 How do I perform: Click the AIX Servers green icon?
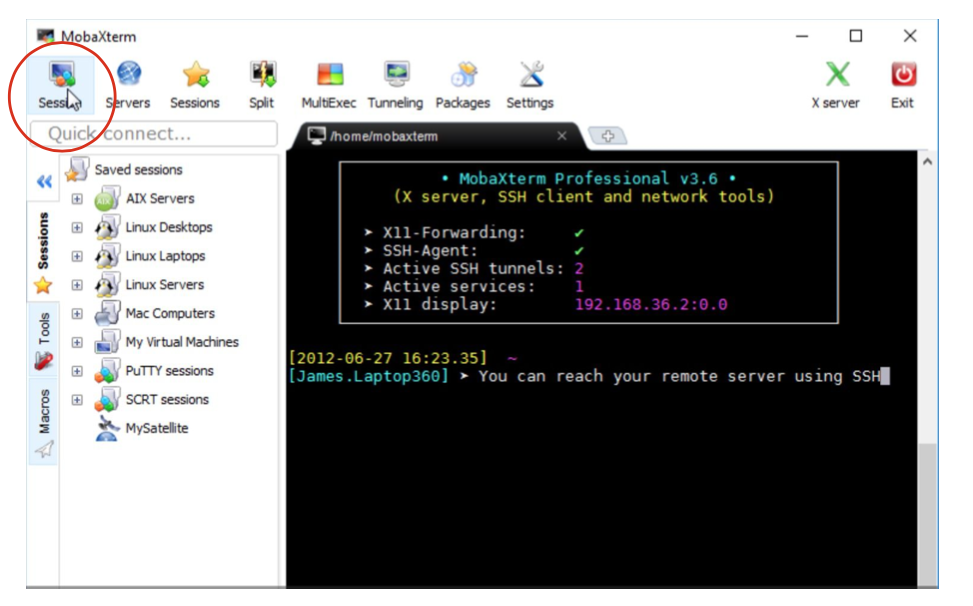(107, 198)
